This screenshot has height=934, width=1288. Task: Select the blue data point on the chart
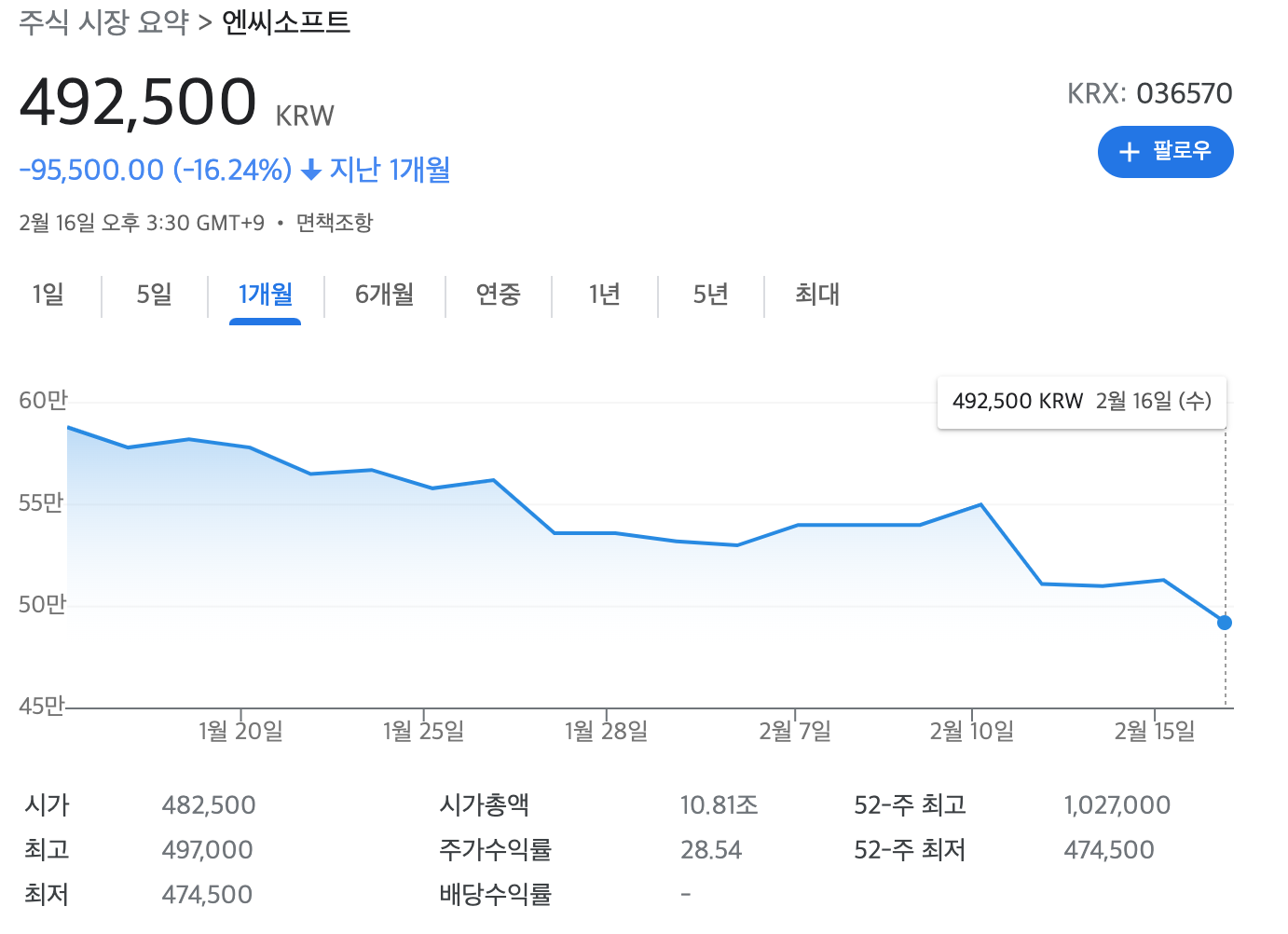tap(1225, 623)
